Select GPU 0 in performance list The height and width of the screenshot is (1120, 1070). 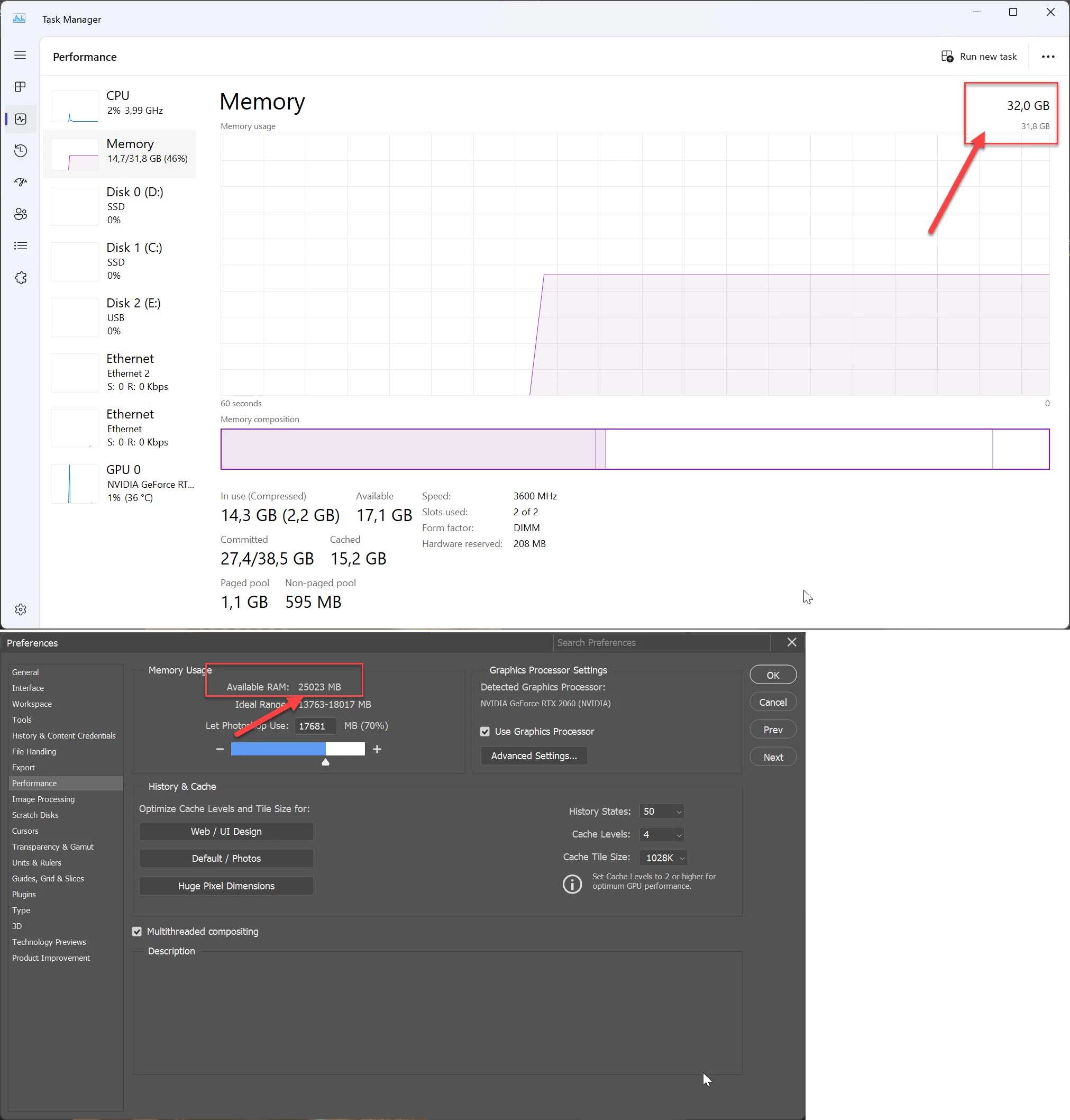(123, 483)
